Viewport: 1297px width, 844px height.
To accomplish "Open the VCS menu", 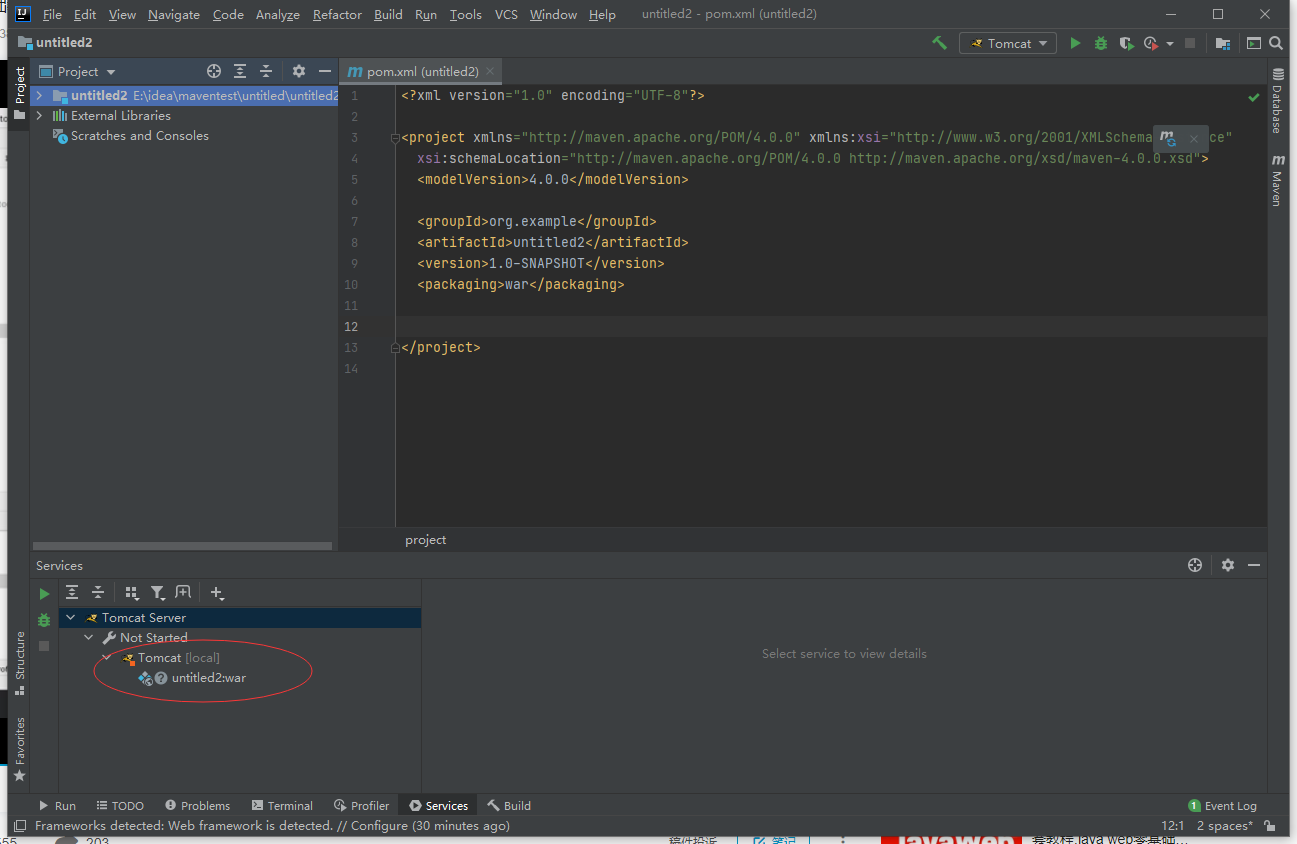I will [x=506, y=14].
